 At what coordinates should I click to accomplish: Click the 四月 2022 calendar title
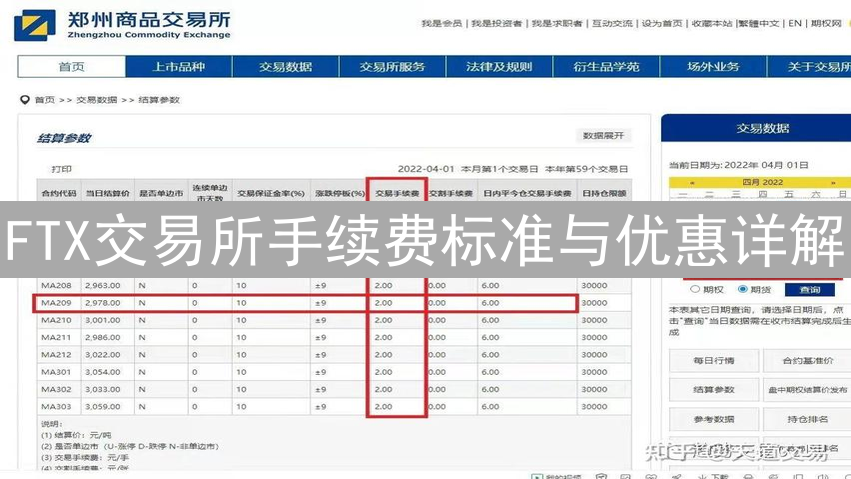(x=763, y=183)
